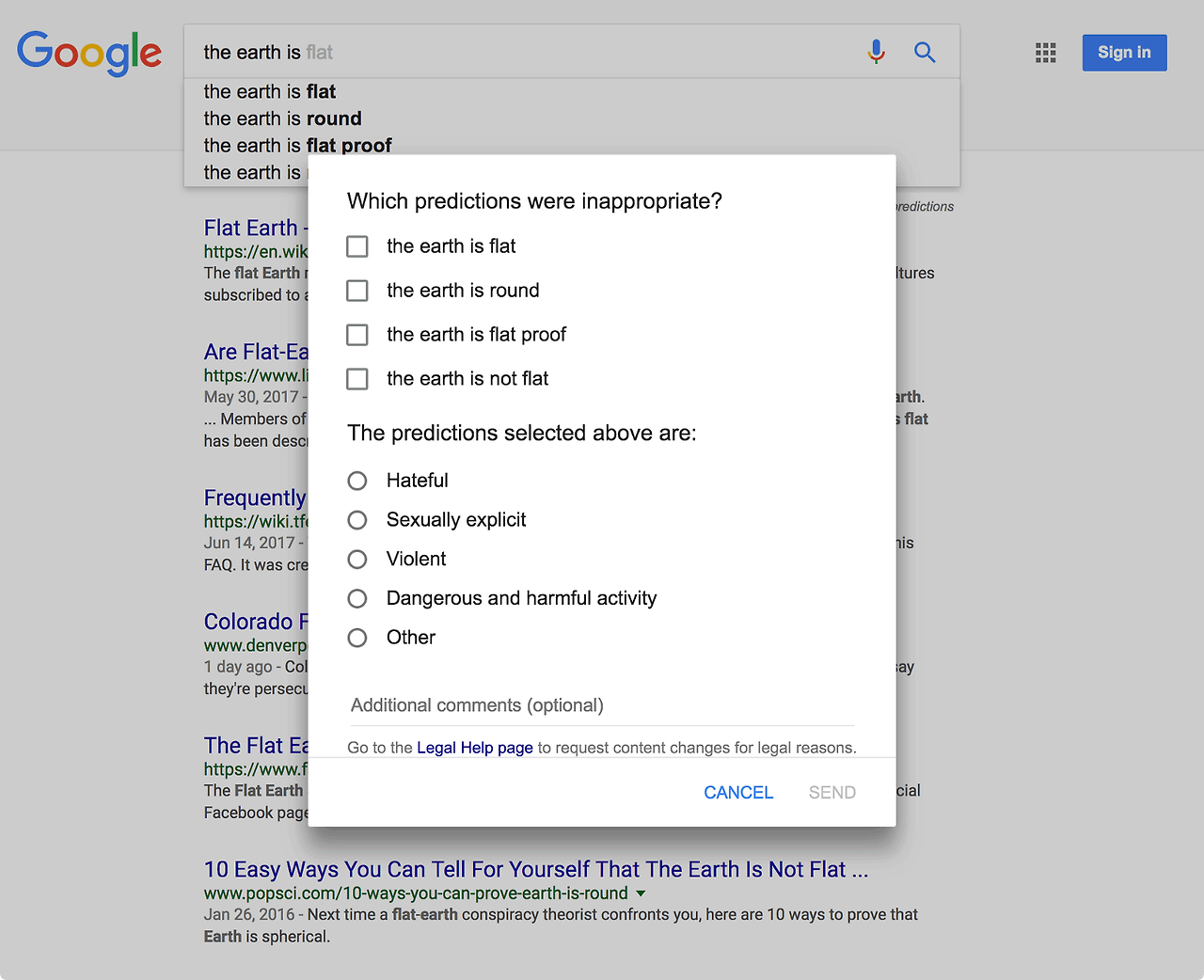Select the Sexually explicit radio option
The height and width of the screenshot is (980, 1204).
coord(357,520)
